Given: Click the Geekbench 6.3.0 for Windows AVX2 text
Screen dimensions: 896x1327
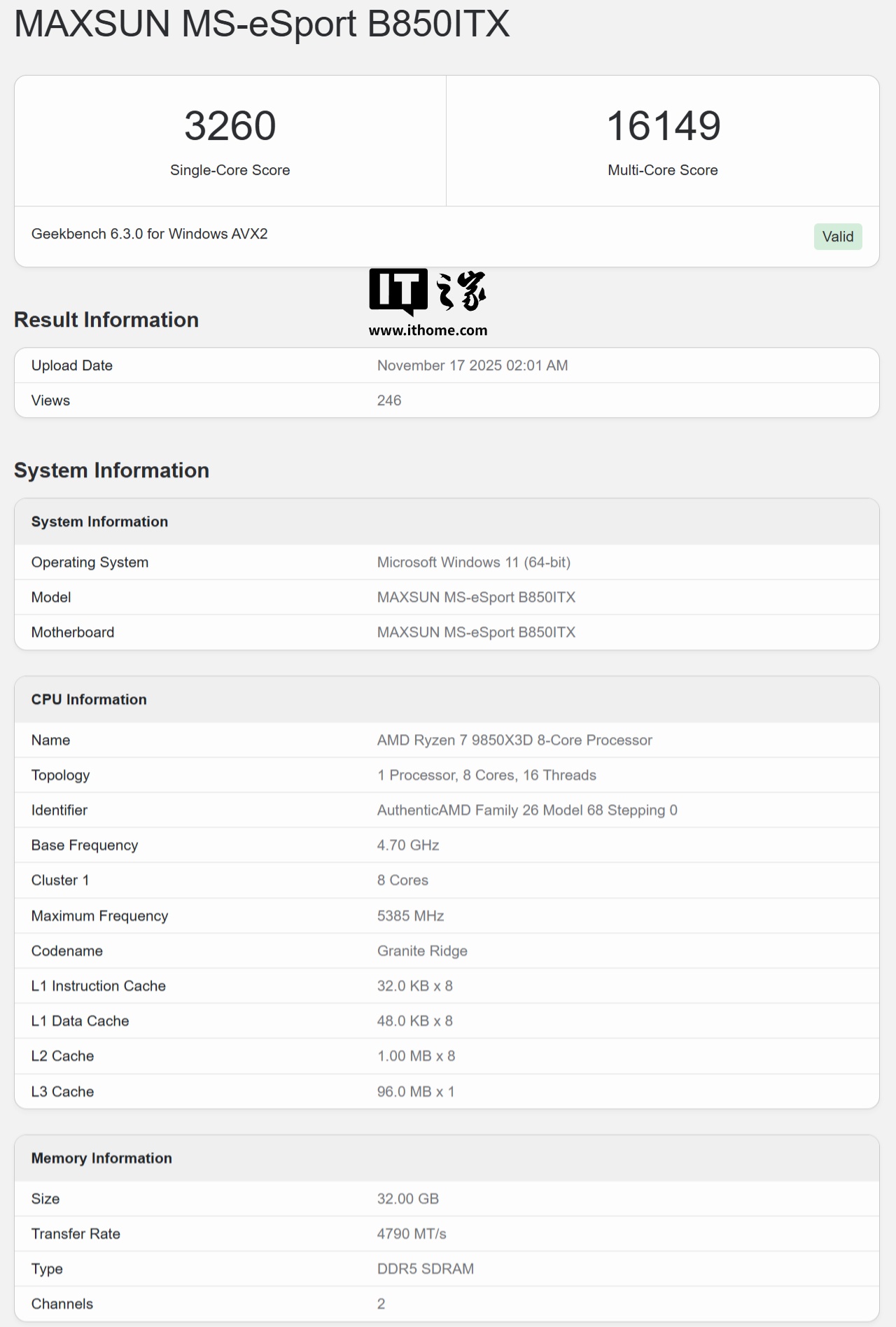Looking at the screenshot, I should (x=150, y=234).
